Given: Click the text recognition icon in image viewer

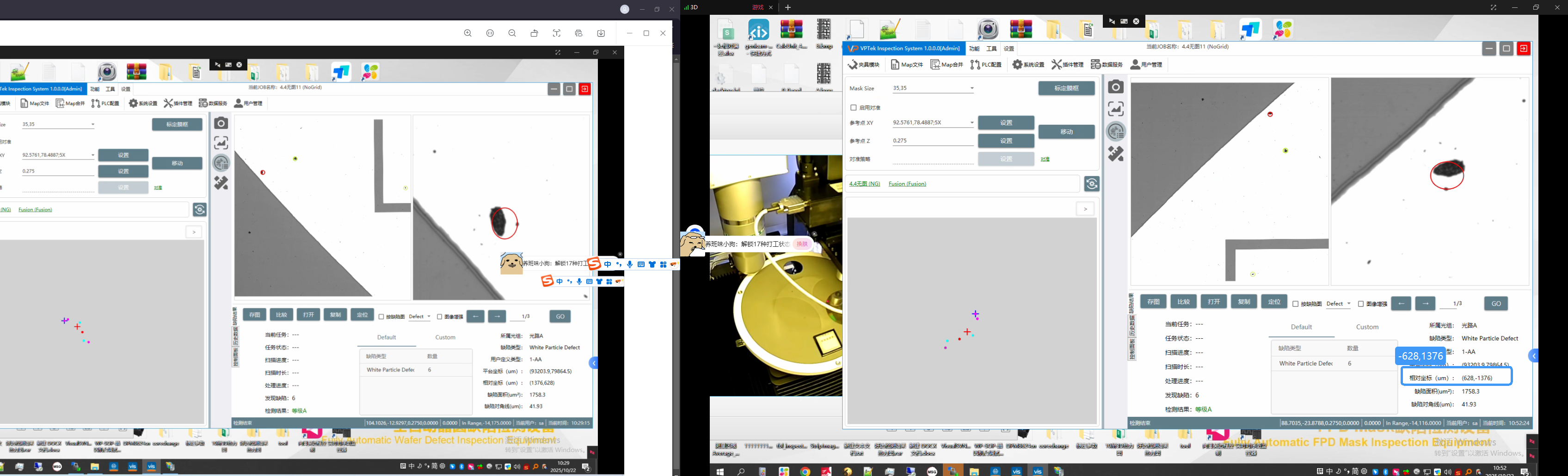Looking at the screenshot, I should coord(556,33).
